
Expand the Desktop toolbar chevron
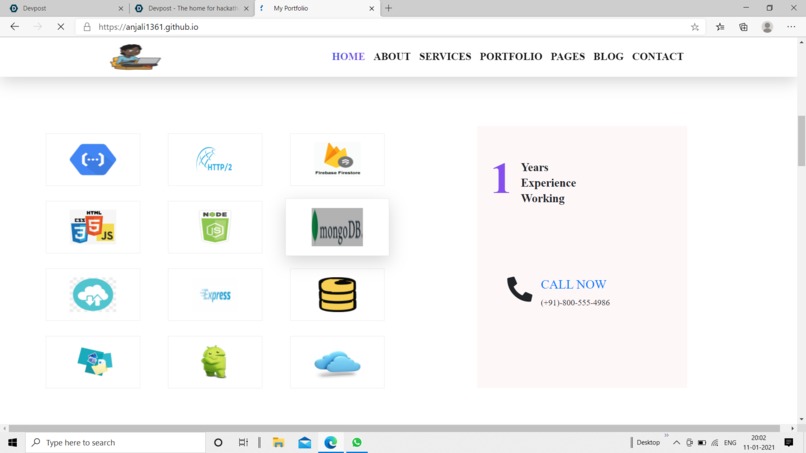[666, 436]
